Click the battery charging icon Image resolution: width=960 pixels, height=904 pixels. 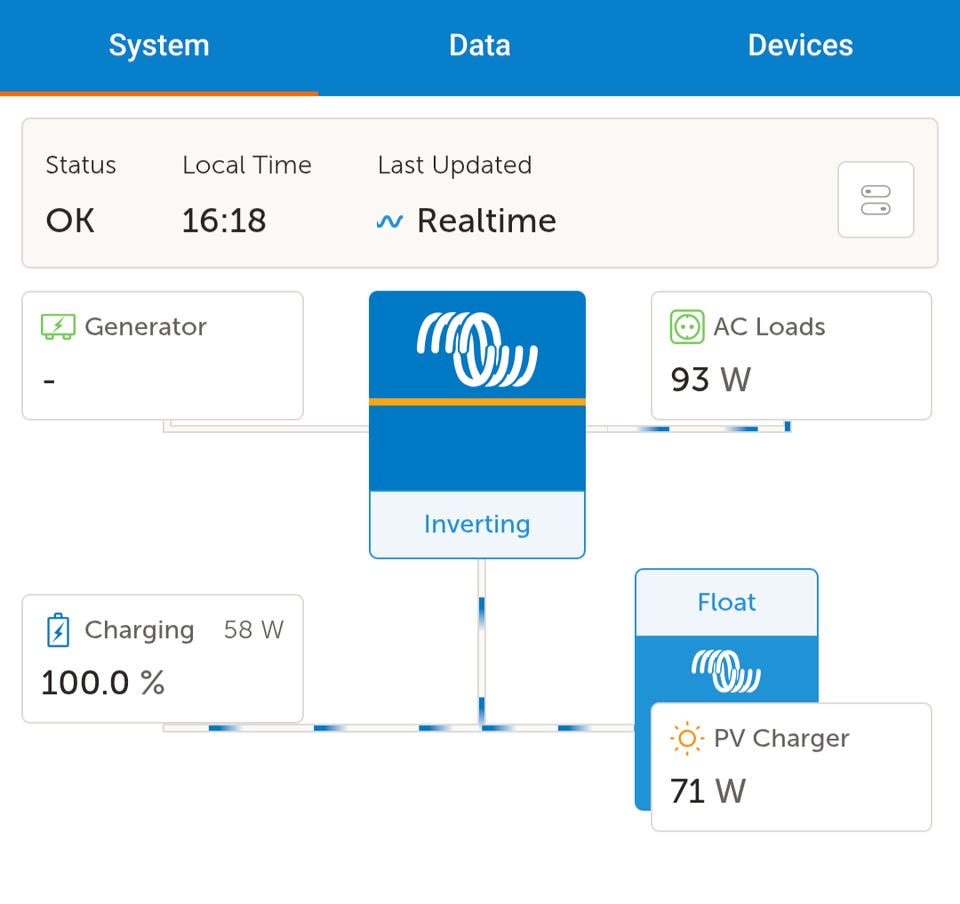(58, 630)
